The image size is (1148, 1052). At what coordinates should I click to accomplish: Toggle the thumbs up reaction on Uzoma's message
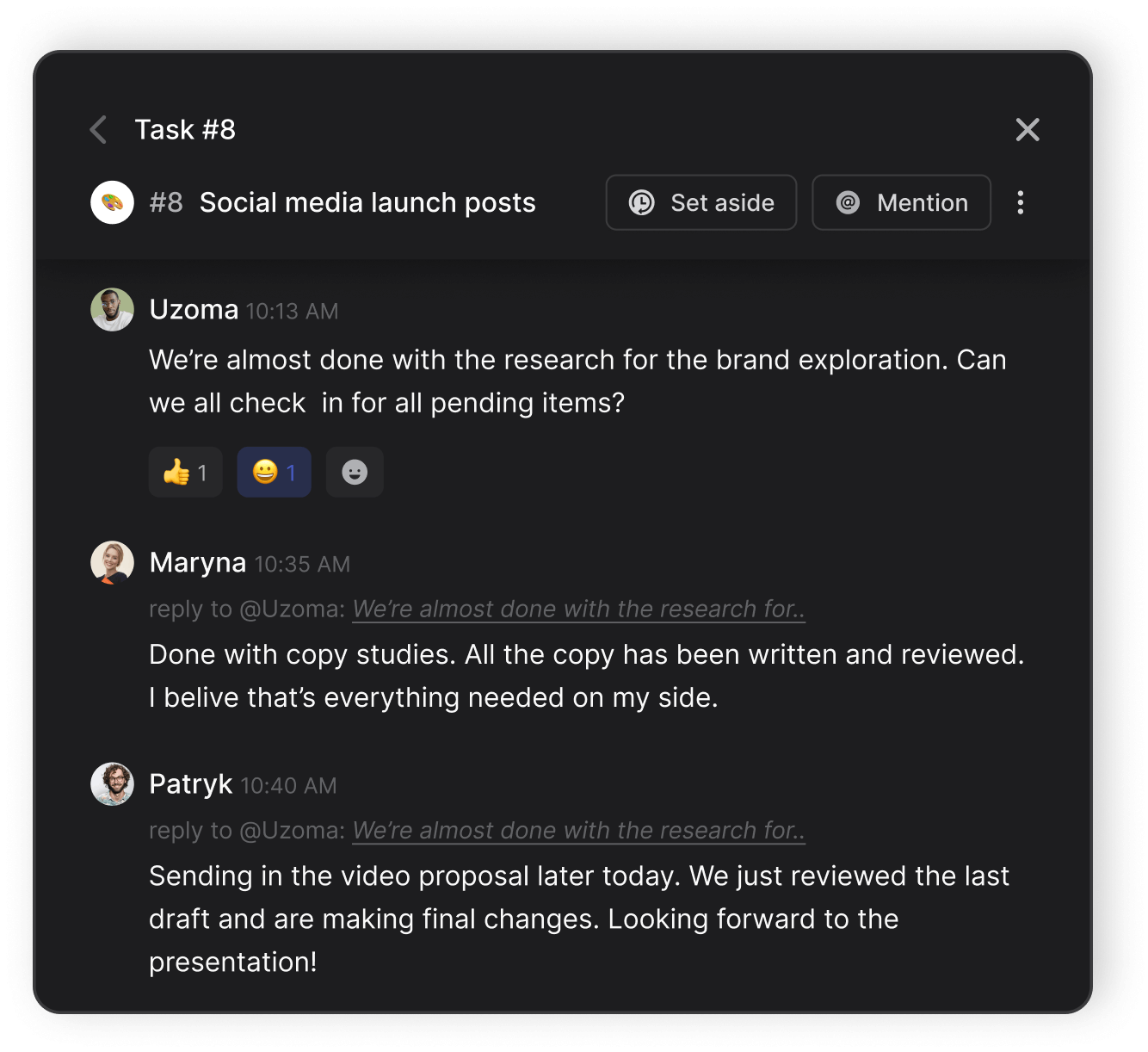[x=184, y=472]
